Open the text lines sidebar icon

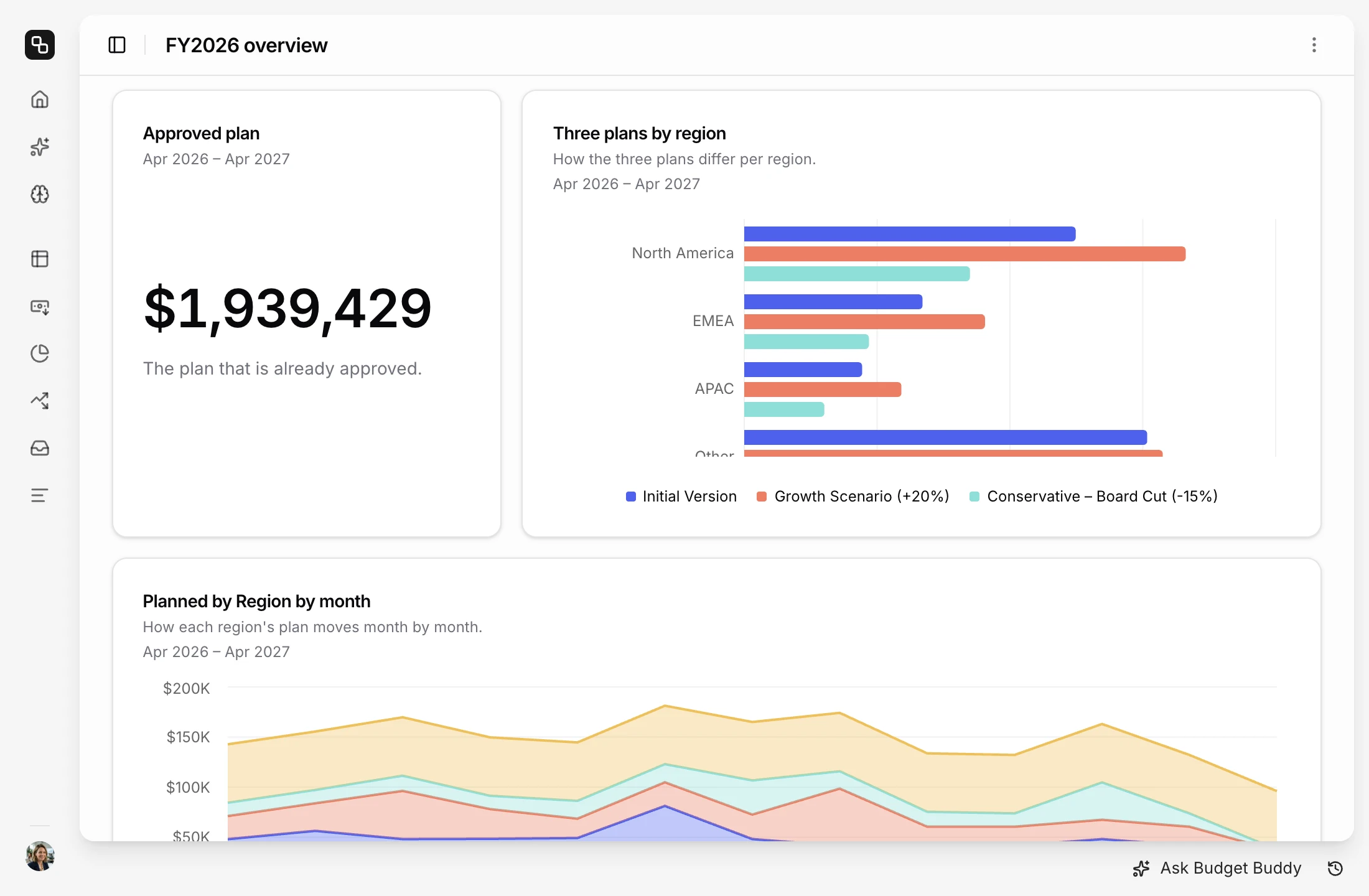coord(40,495)
